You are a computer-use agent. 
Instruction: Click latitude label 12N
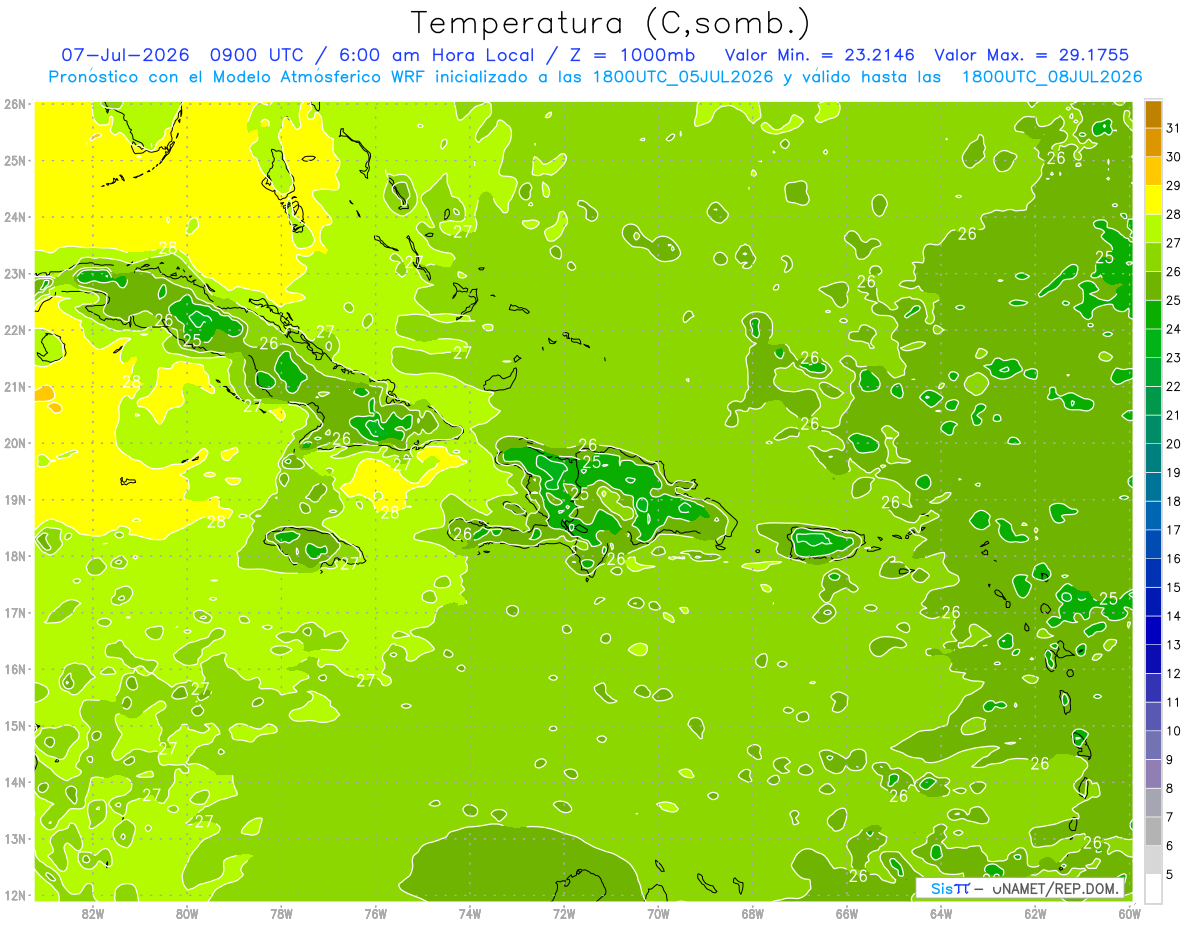[15, 895]
